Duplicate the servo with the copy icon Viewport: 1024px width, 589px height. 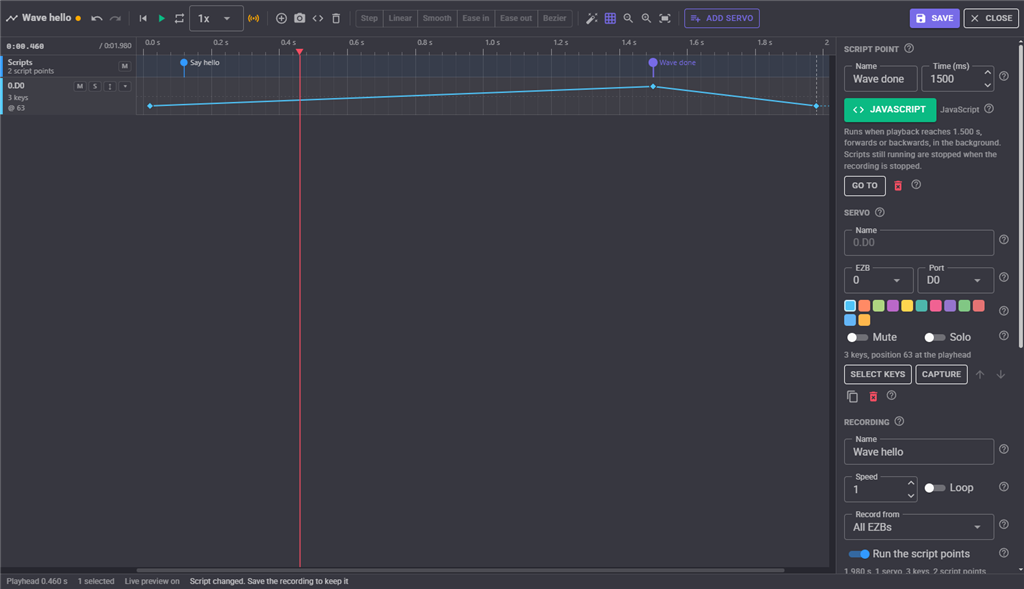tap(852, 396)
